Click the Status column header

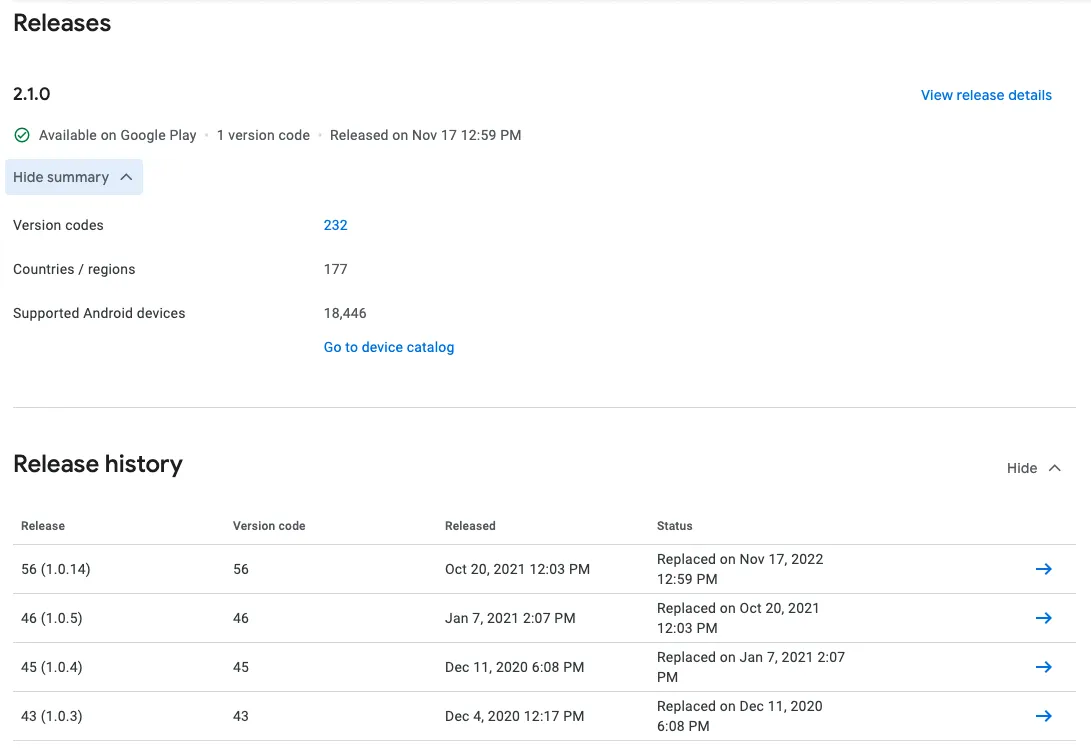click(x=674, y=525)
